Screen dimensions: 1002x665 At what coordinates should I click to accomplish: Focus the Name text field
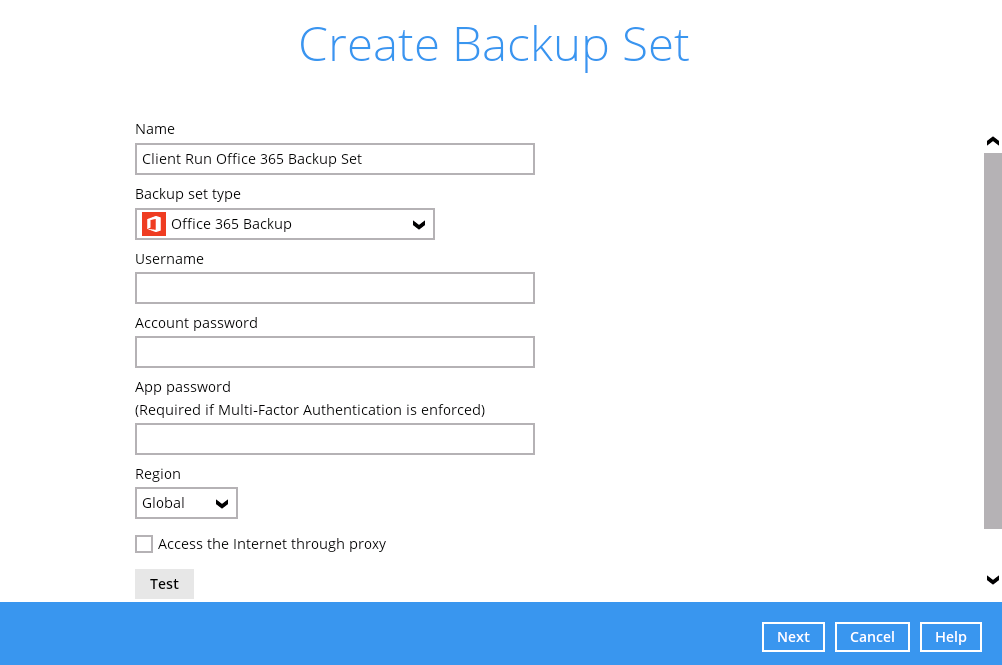click(x=334, y=159)
